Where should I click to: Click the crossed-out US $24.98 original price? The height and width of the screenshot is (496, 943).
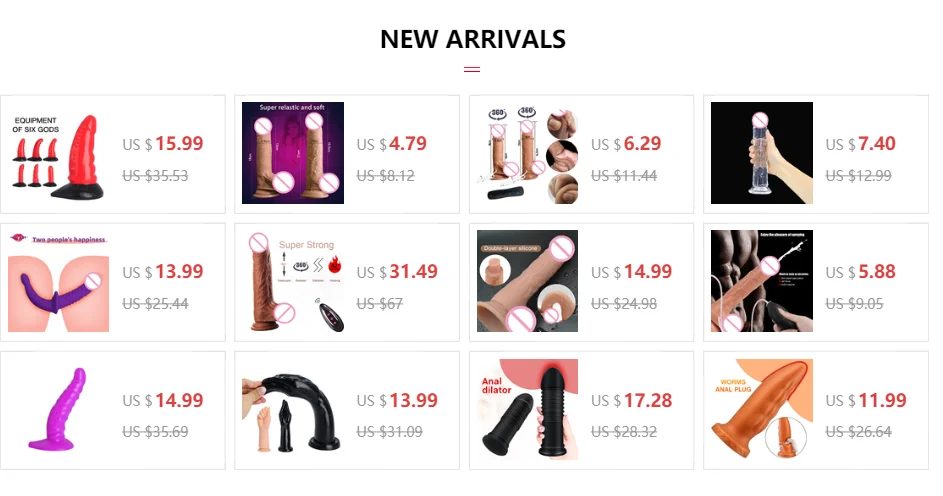click(624, 304)
